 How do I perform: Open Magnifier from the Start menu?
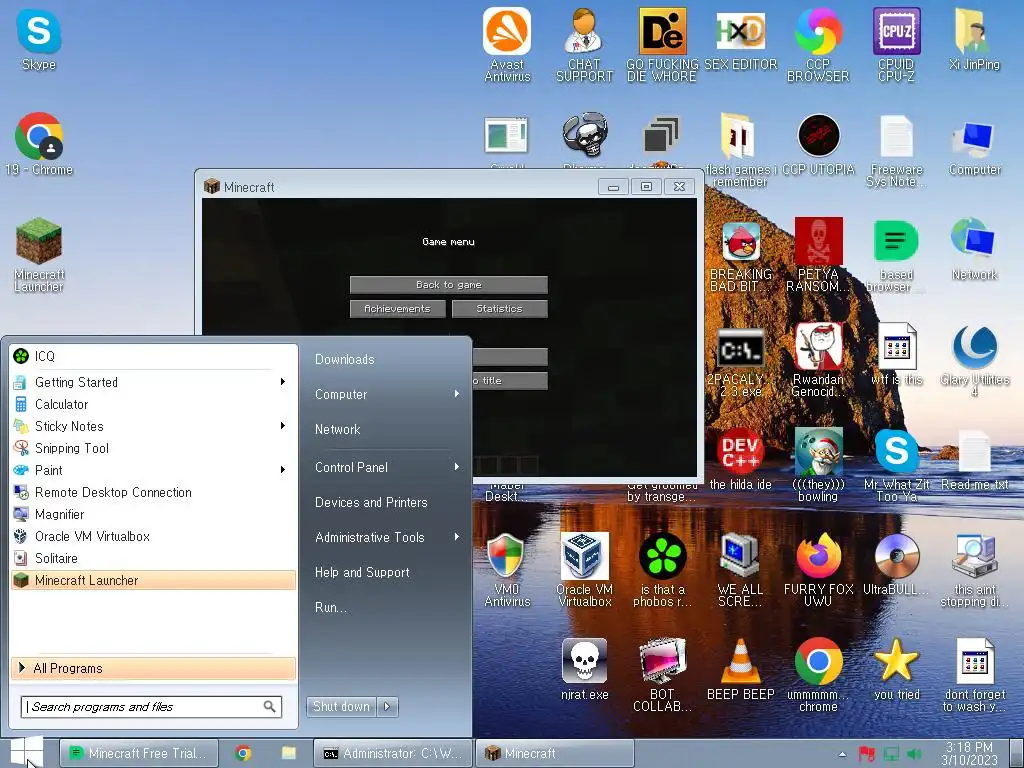[153, 514]
